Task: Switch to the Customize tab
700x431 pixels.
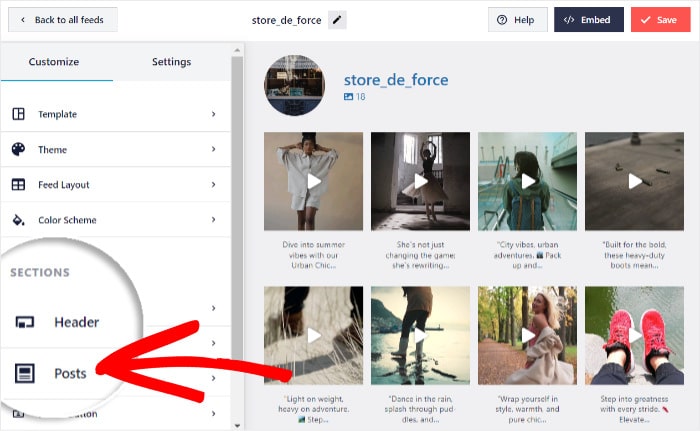Action: [54, 62]
